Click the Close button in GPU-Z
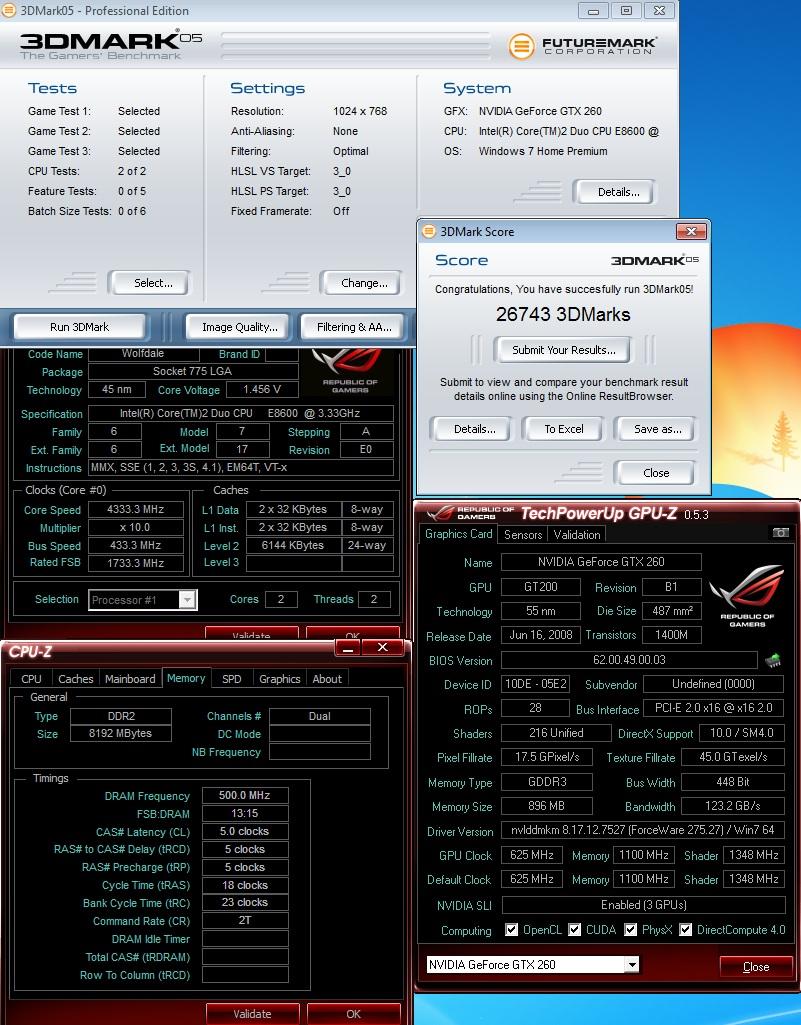This screenshot has width=801, height=1025. pyautogui.click(x=756, y=967)
